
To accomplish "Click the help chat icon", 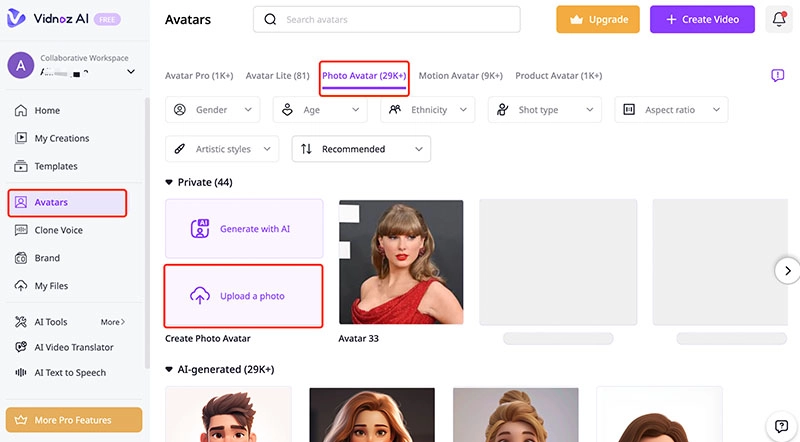I will point(781,426).
